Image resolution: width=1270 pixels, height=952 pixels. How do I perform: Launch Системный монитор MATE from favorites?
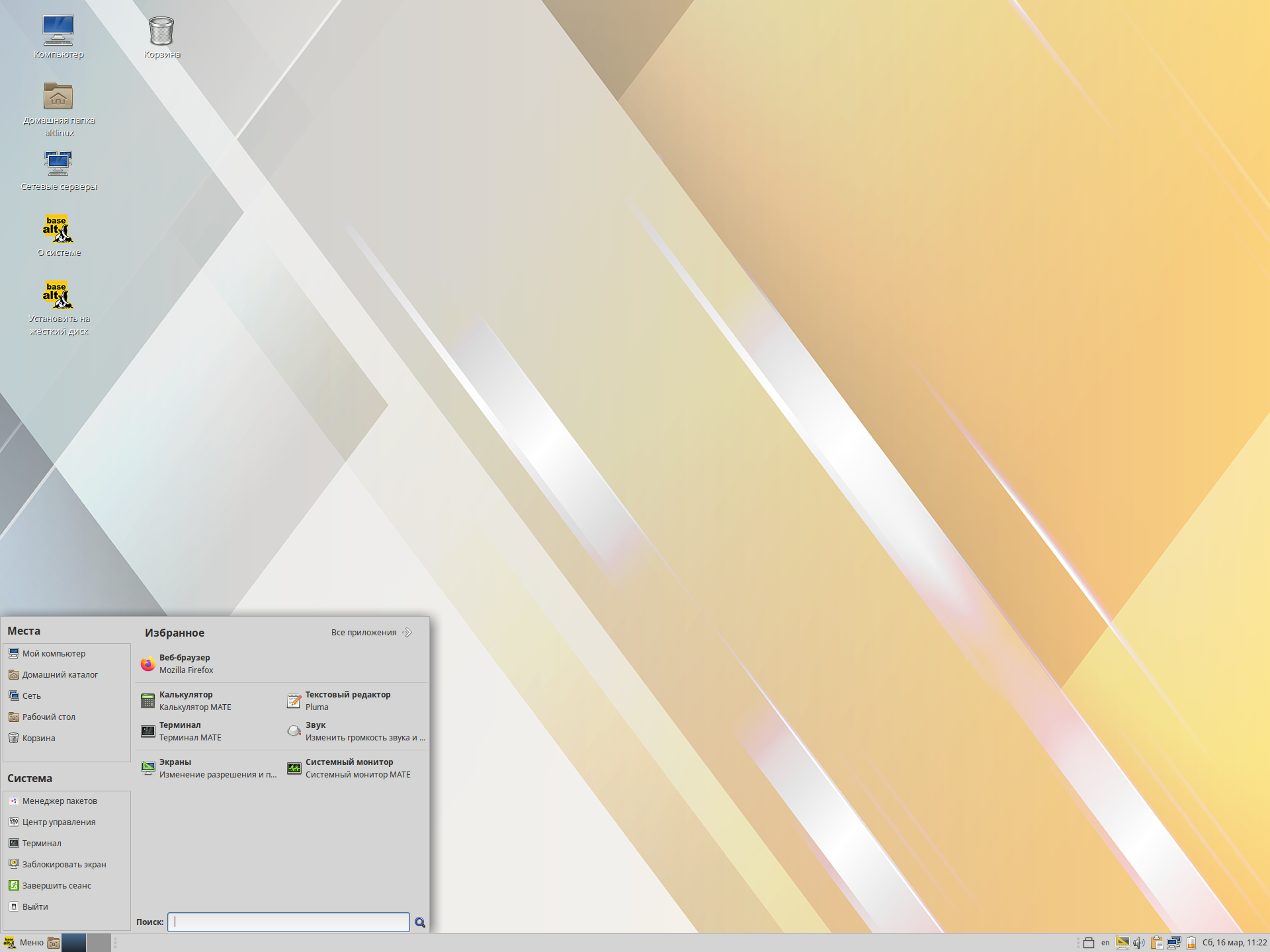pos(355,768)
